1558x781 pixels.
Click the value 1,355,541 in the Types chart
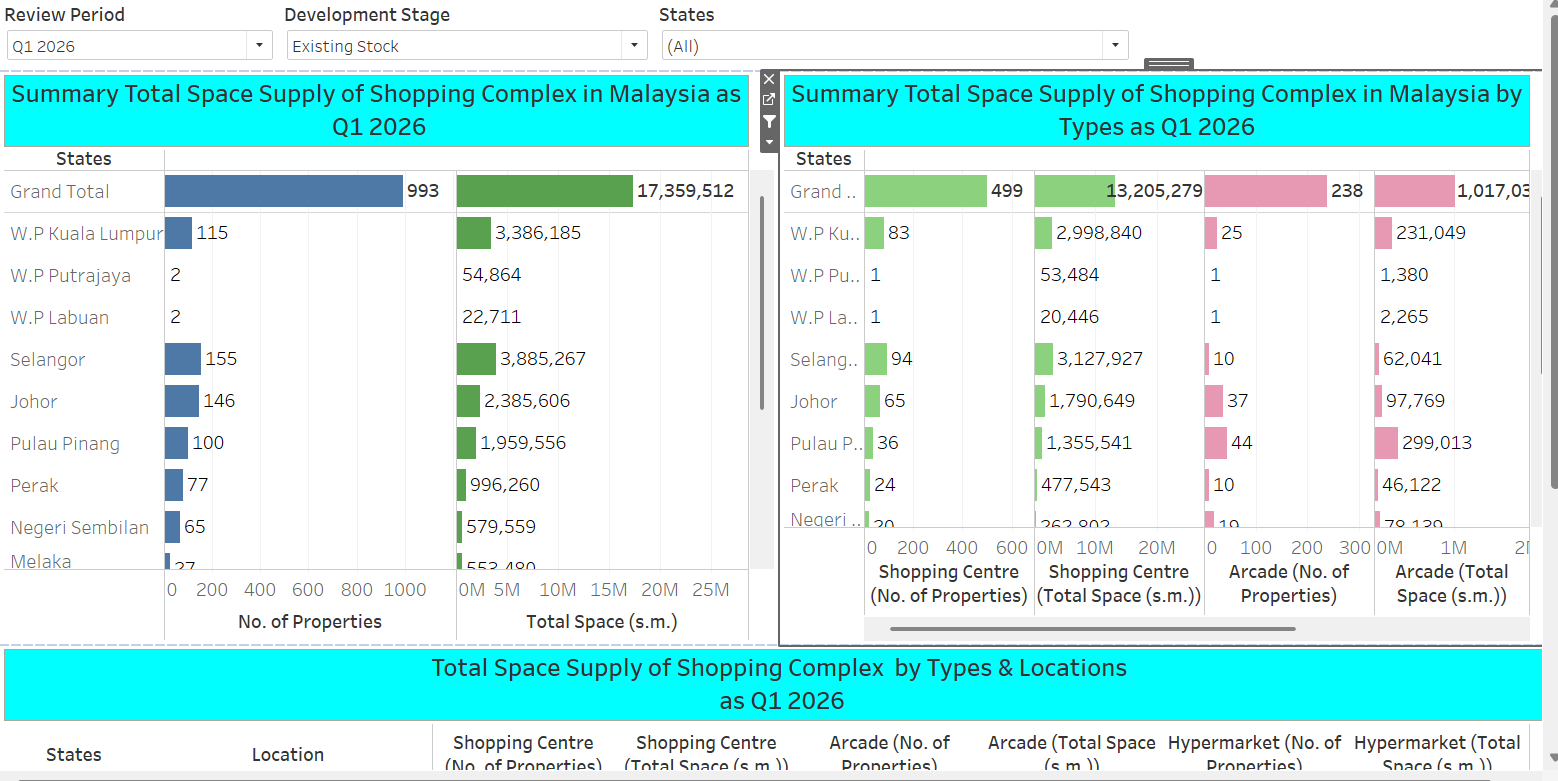(x=1089, y=443)
